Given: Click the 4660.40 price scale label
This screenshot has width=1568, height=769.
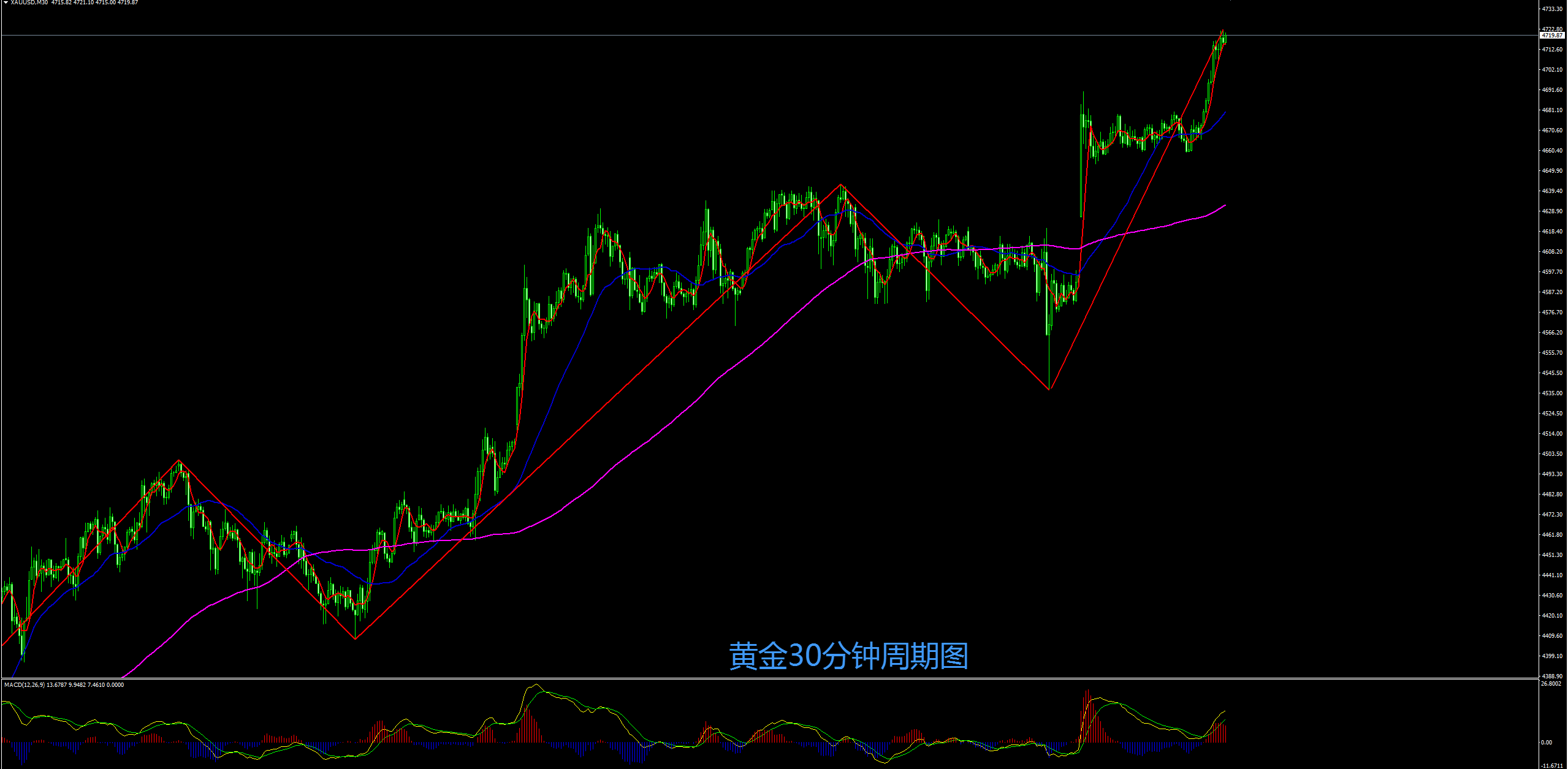Looking at the screenshot, I should [1551, 151].
